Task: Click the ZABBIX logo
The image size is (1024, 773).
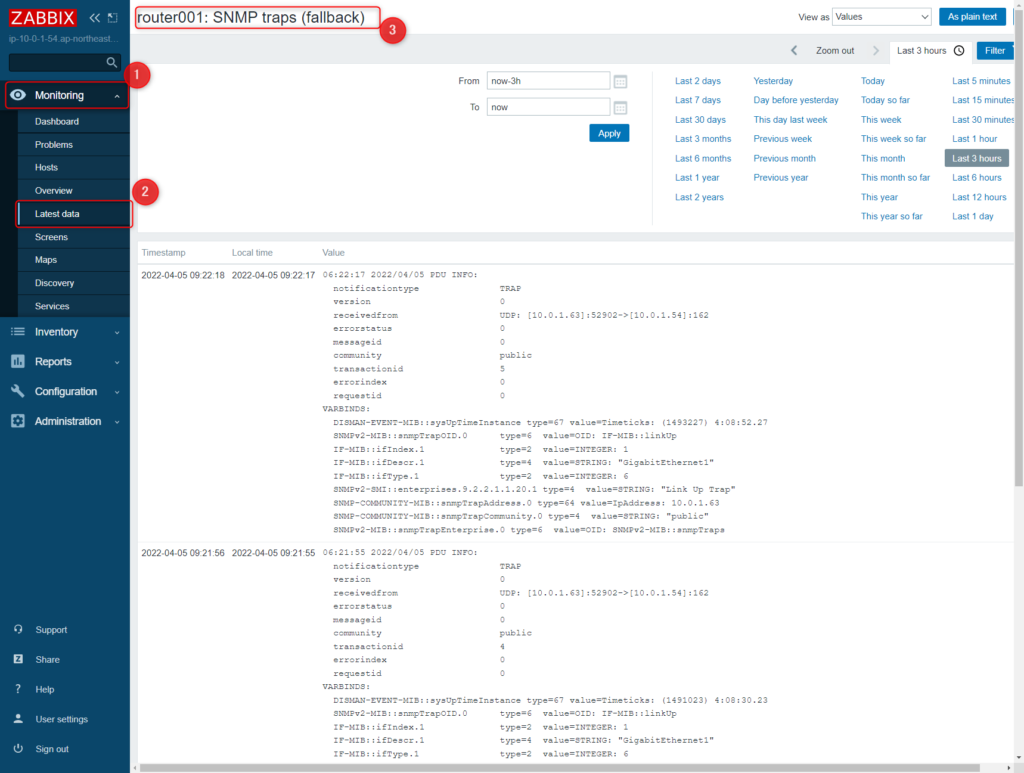Action: (41, 17)
